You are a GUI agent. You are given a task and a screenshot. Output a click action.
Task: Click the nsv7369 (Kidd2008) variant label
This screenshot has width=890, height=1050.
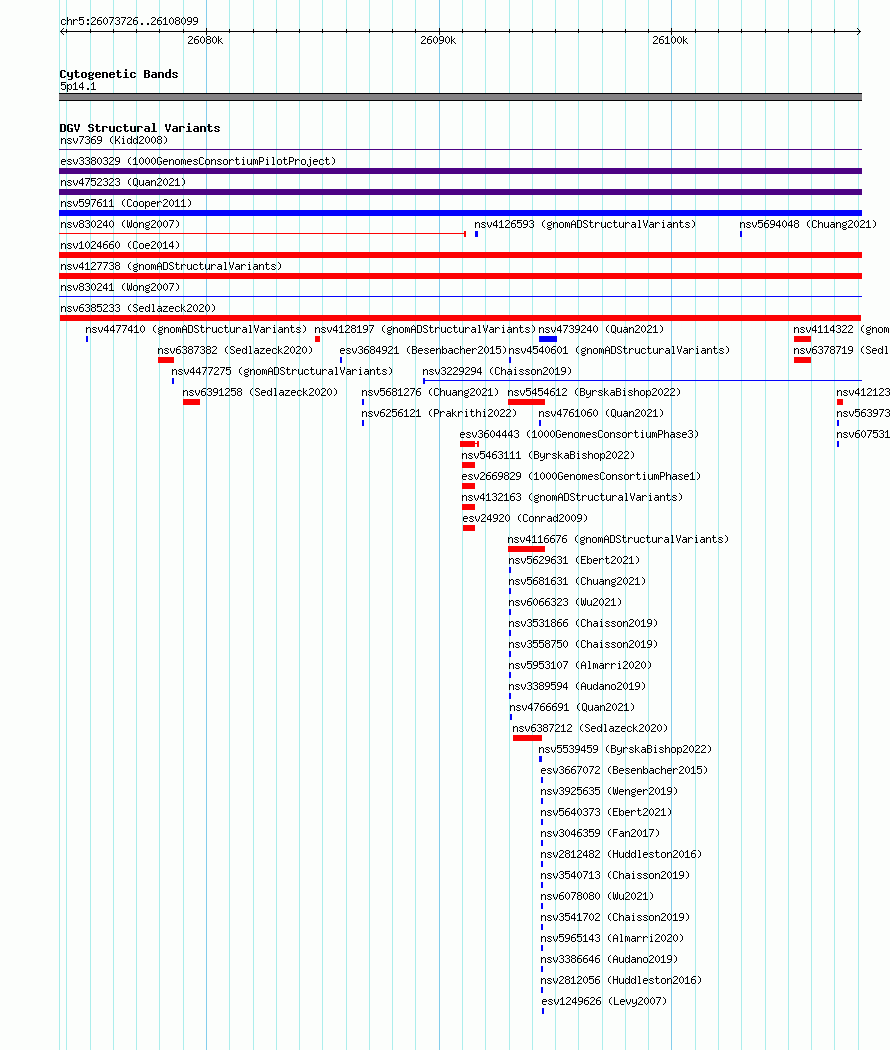click(114, 141)
